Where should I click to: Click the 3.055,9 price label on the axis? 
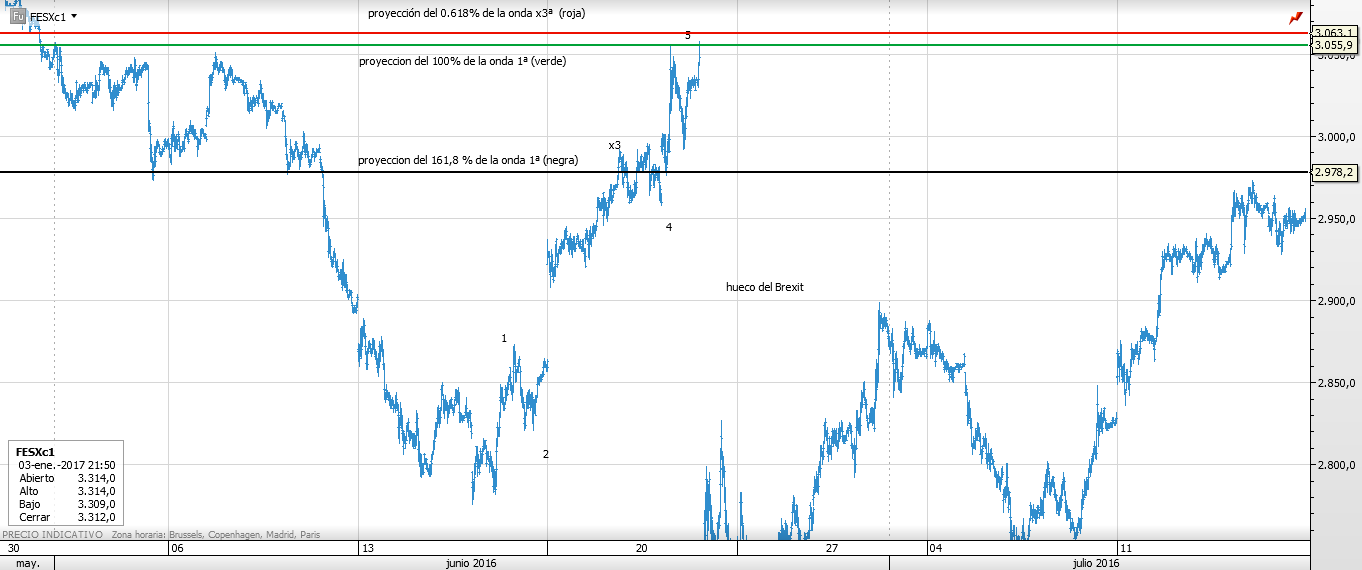point(1334,45)
